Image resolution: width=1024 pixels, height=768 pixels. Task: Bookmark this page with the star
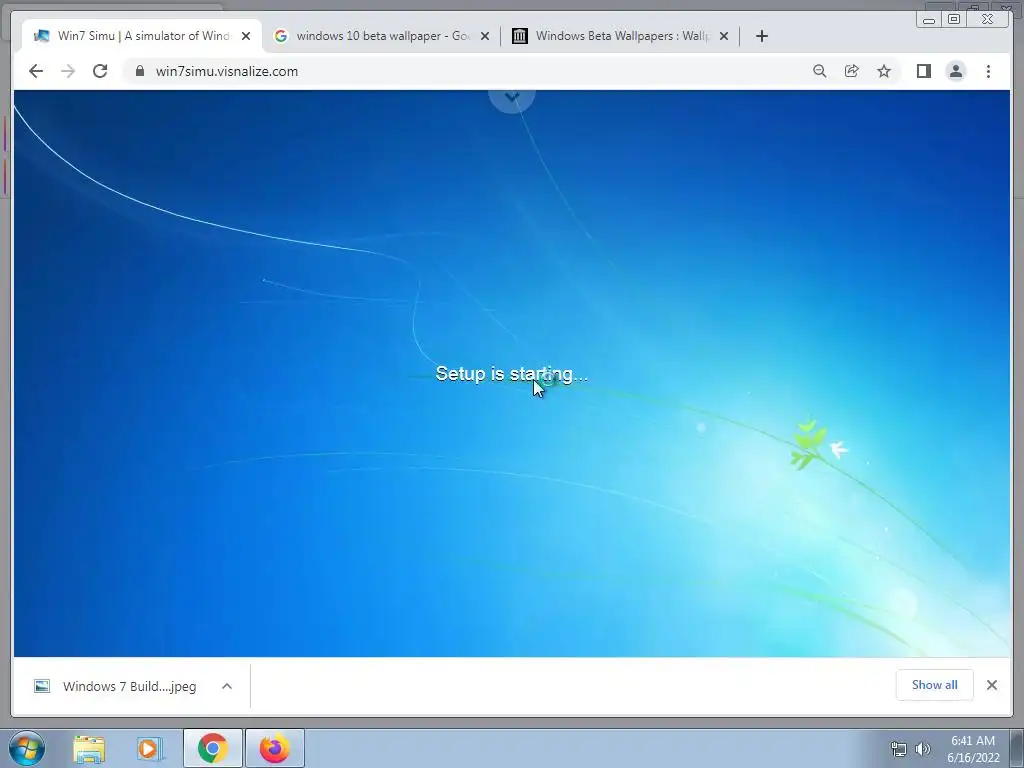[884, 71]
